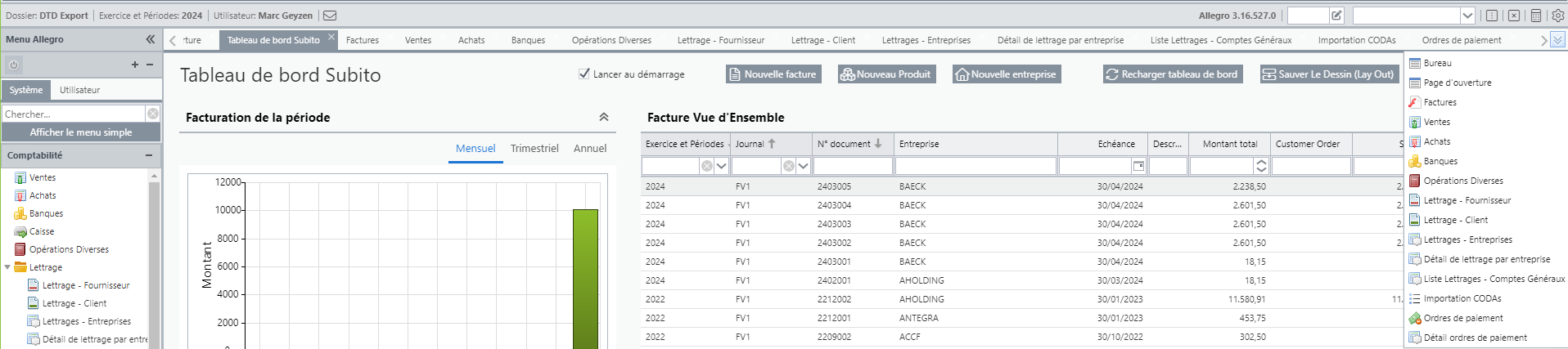Clear the Chercher search box with X icon
Viewport: 1568px width, 349px height.
[x=153, y=114]
